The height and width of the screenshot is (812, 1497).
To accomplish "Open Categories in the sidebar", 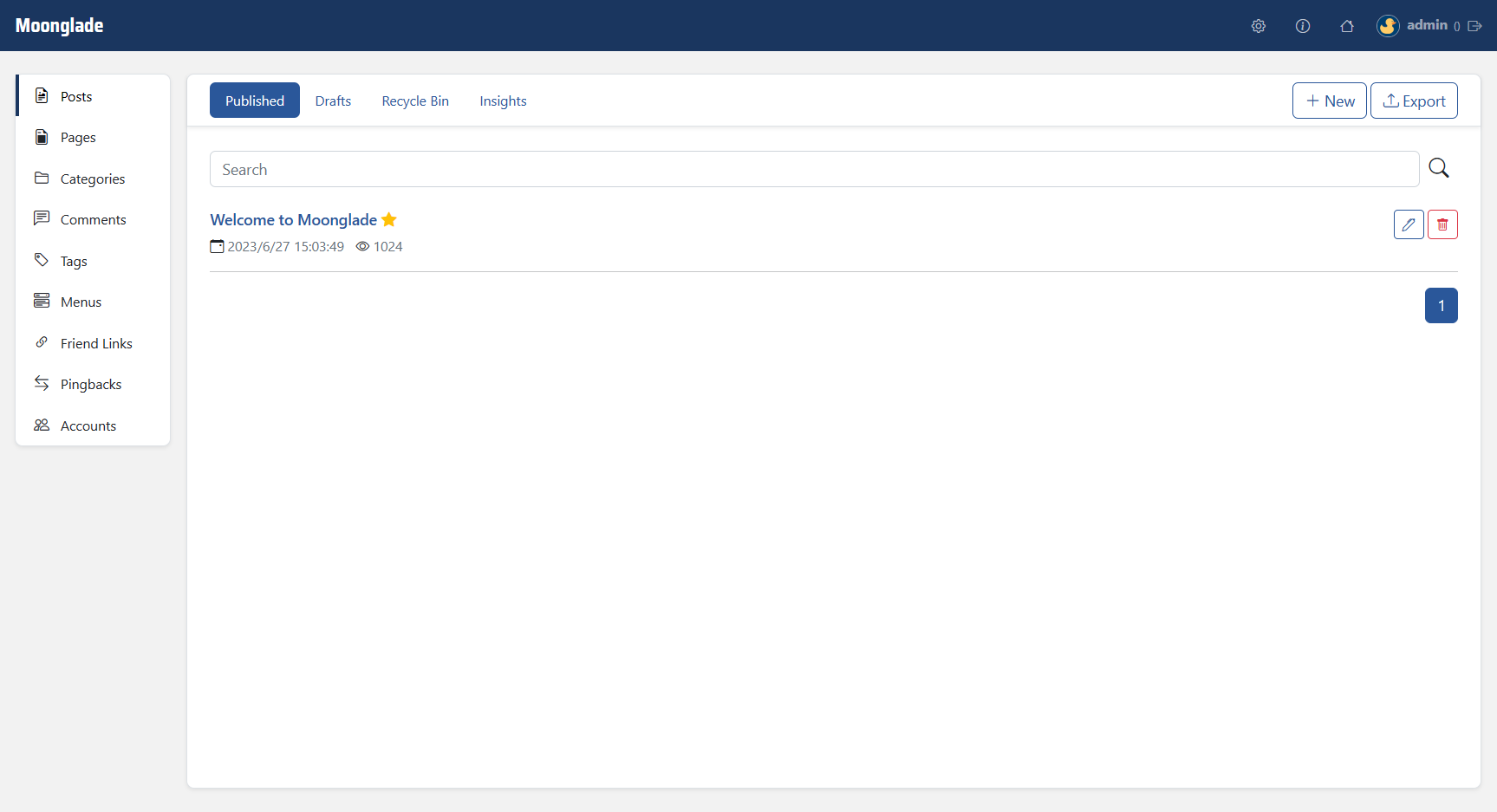I will coord(93,179).
